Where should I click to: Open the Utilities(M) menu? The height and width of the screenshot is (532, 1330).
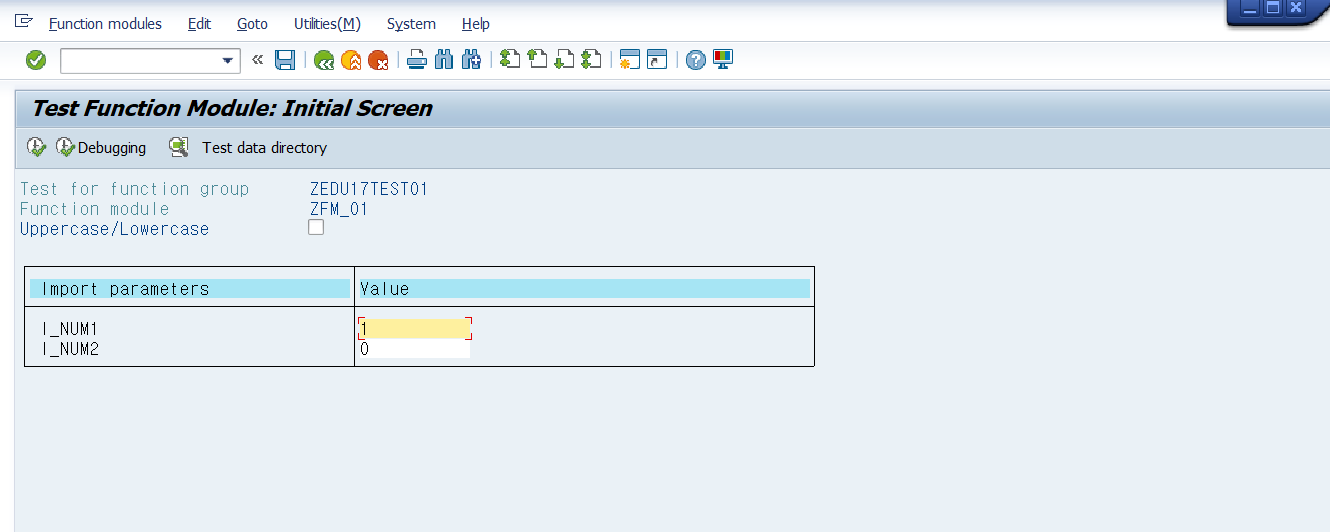[327, 24]
